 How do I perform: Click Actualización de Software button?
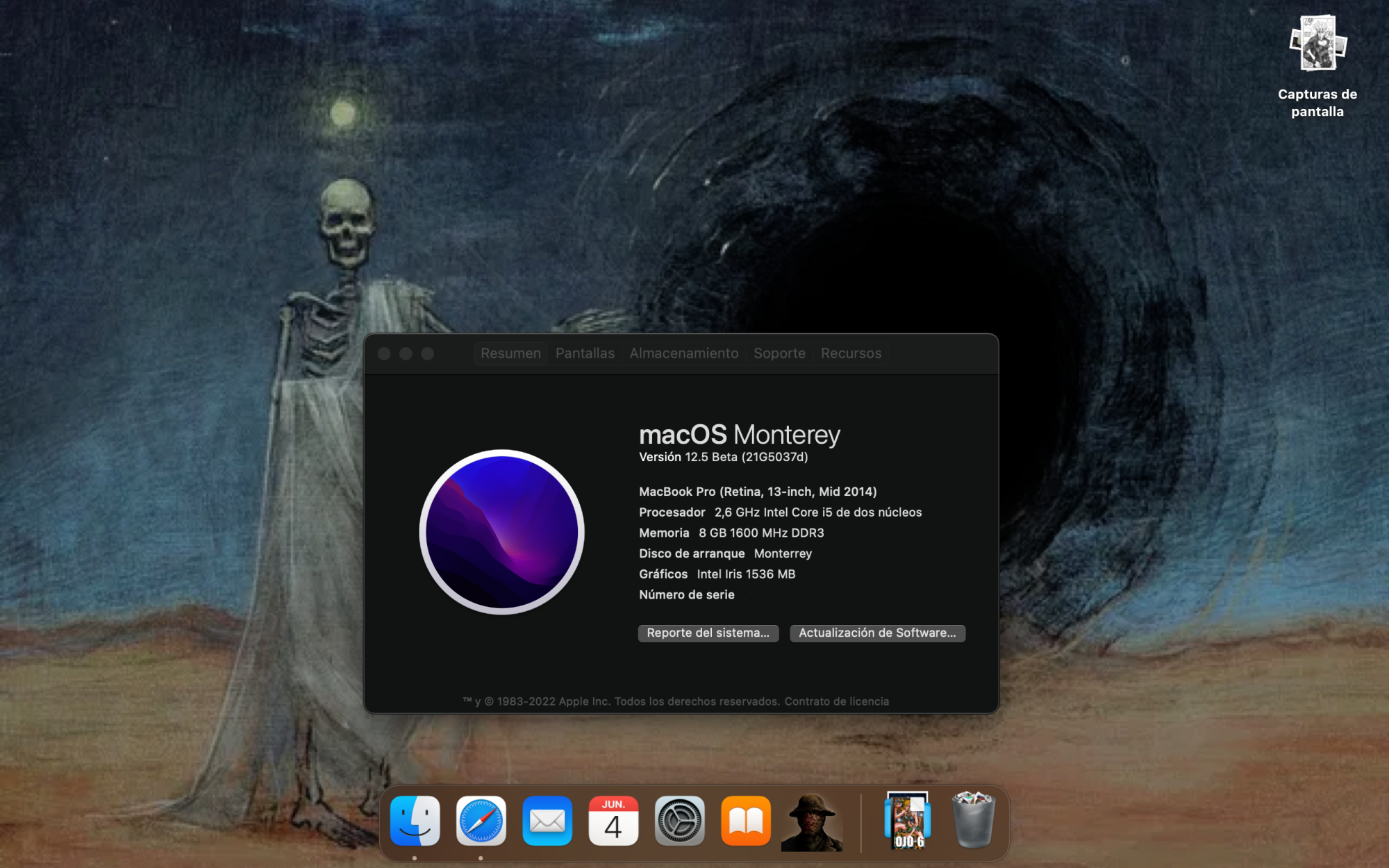(877, 633)
